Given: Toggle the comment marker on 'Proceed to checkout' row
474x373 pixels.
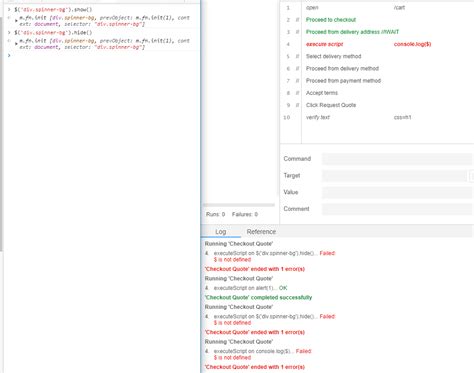Looking at the screenshot, I should [x=297, y=20].
